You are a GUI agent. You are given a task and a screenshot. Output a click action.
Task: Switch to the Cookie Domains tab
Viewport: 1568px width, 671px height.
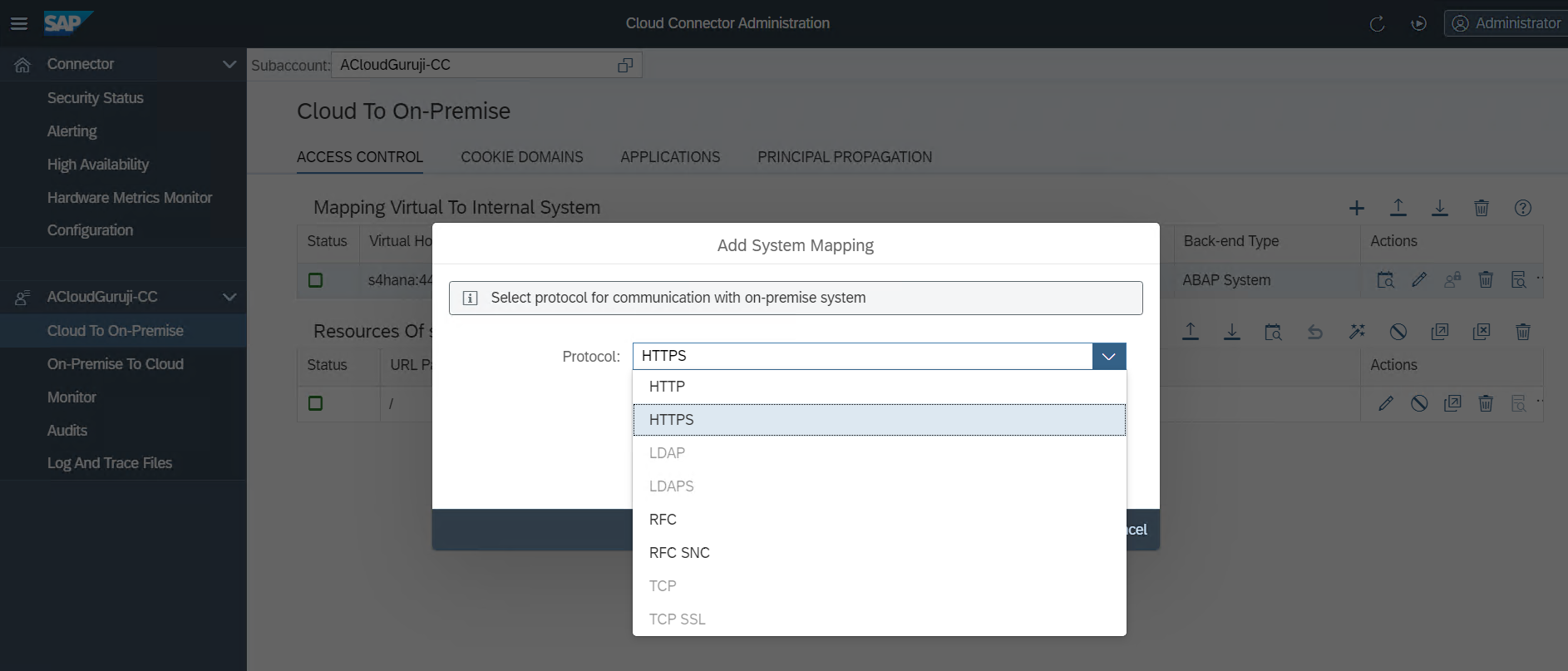point(521,157)
